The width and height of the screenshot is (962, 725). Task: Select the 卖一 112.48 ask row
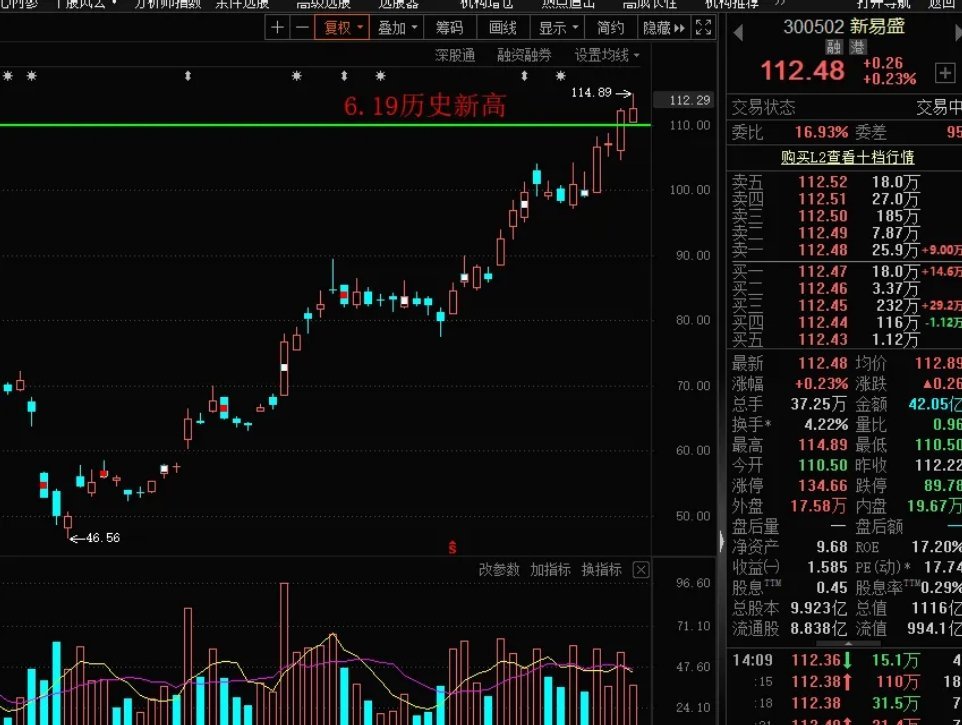[x=844, y=250]
